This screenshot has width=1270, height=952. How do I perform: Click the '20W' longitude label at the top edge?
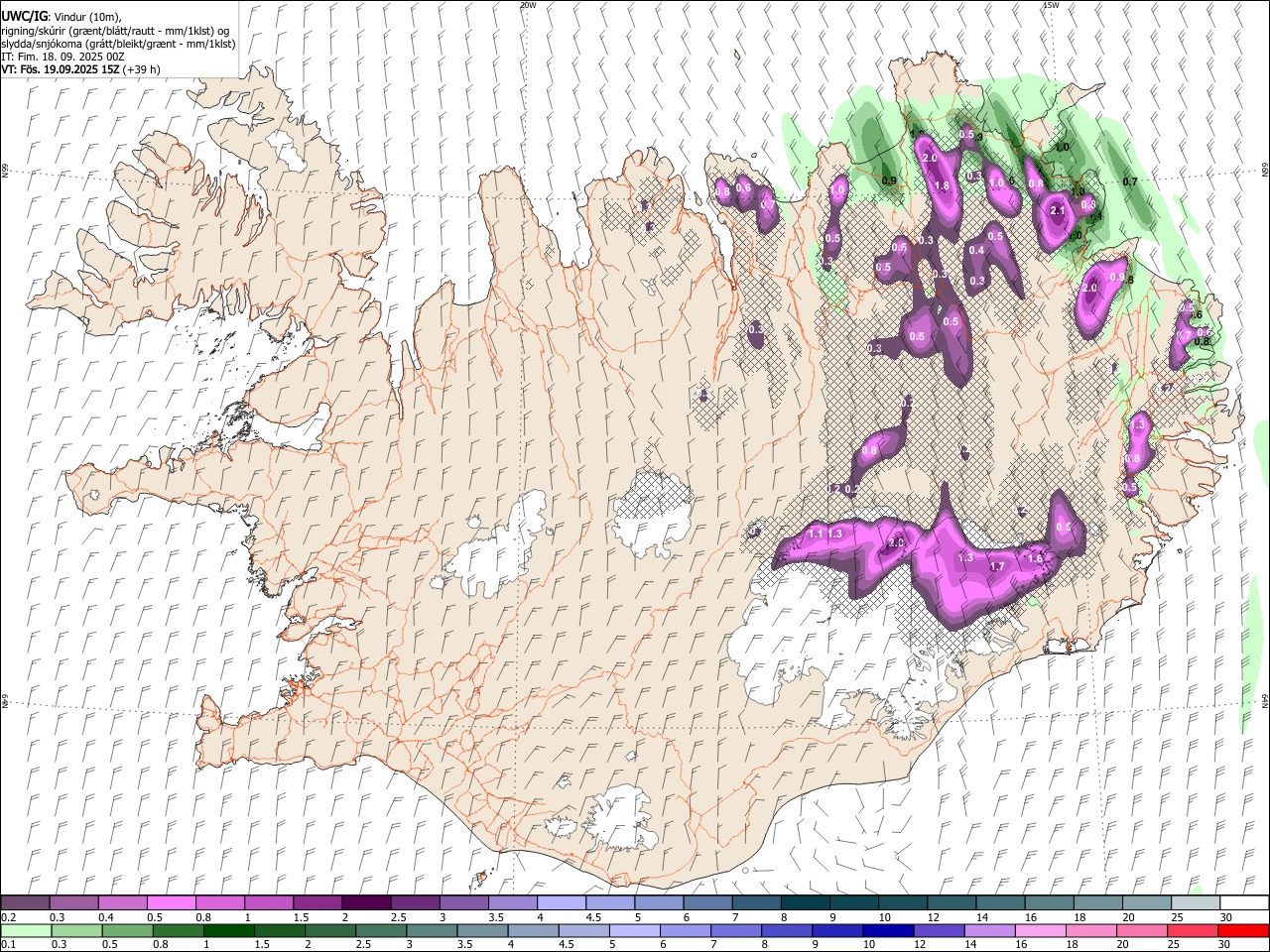pos(528,5)
